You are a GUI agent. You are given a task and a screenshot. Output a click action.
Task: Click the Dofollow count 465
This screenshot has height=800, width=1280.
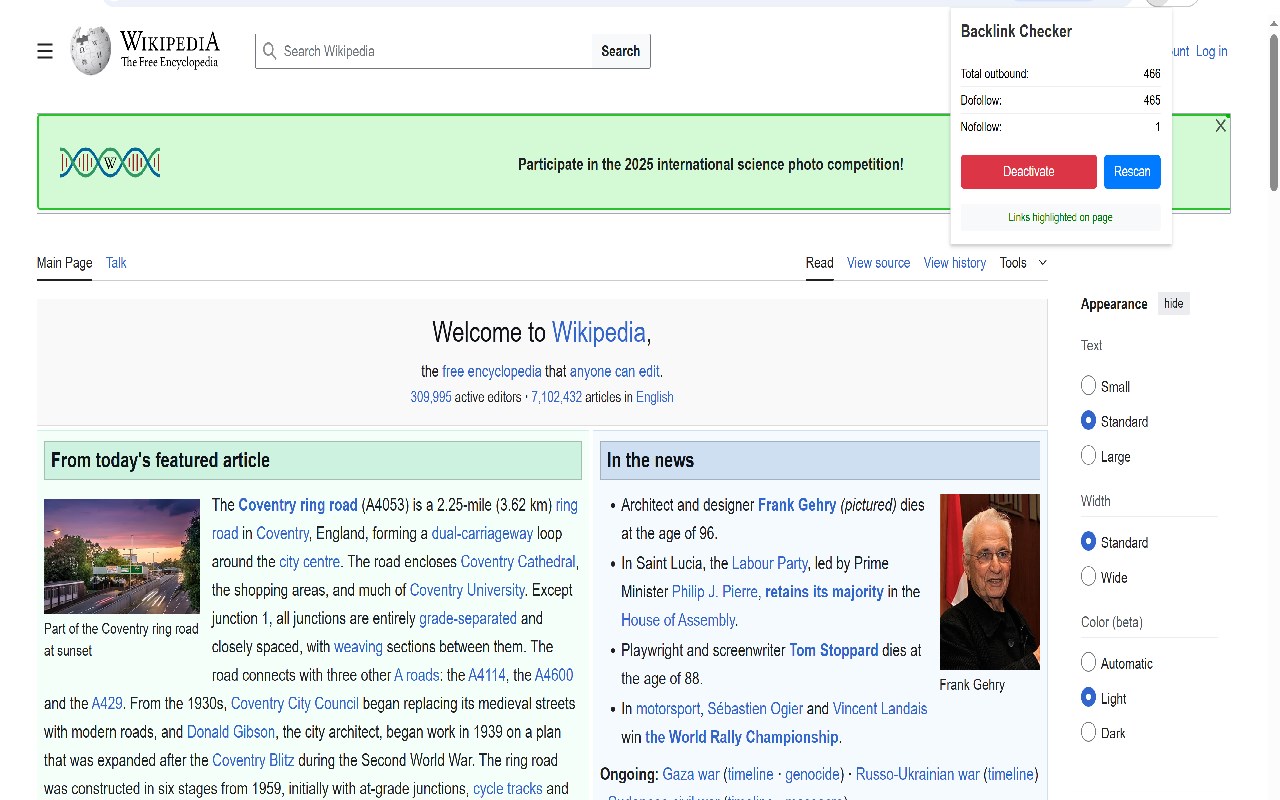(1152, 100)
